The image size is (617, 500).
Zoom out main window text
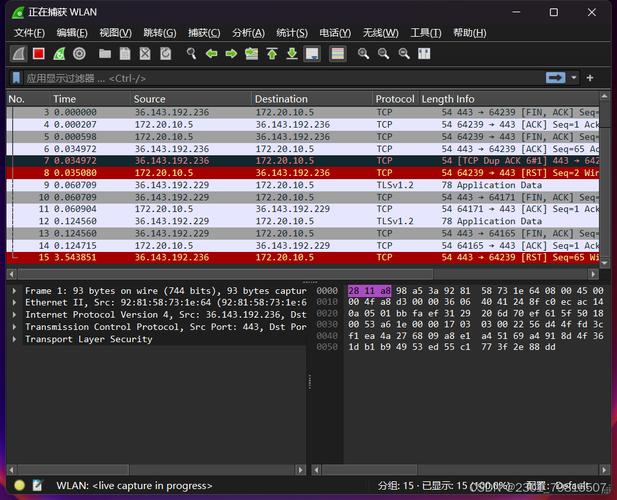coord(383,54)
